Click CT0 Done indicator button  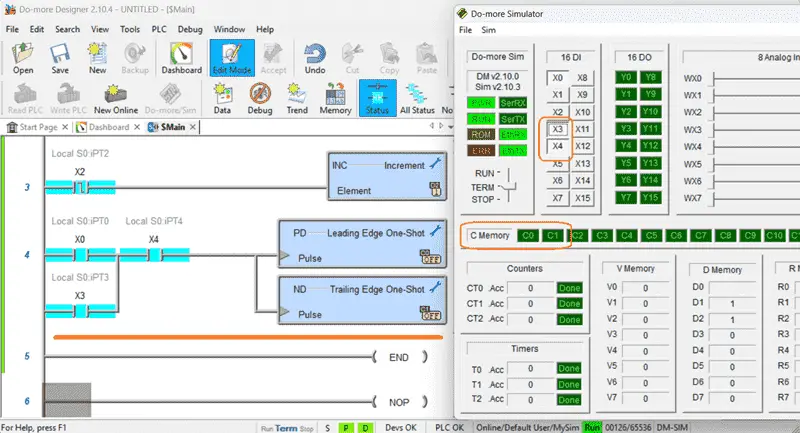tap(569, 288)
